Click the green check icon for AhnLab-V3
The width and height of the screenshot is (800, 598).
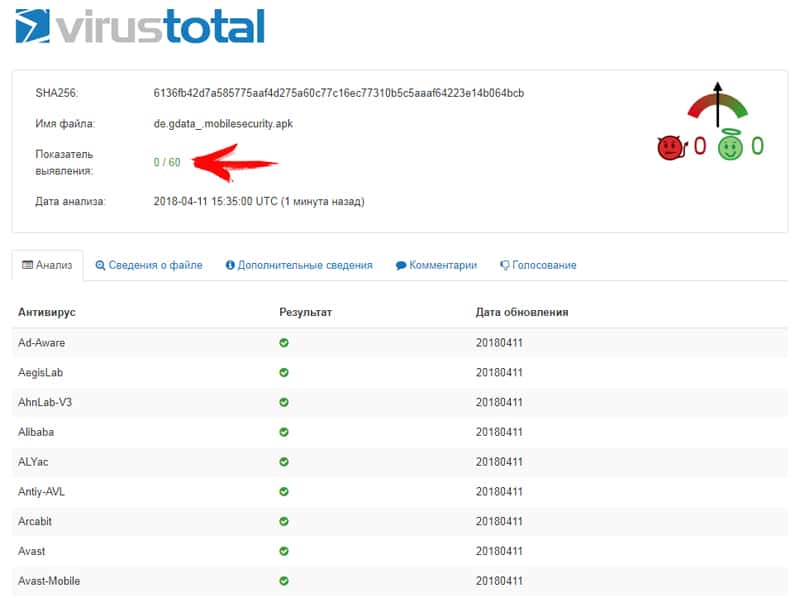pyautogui.click(x=284, y=403)
